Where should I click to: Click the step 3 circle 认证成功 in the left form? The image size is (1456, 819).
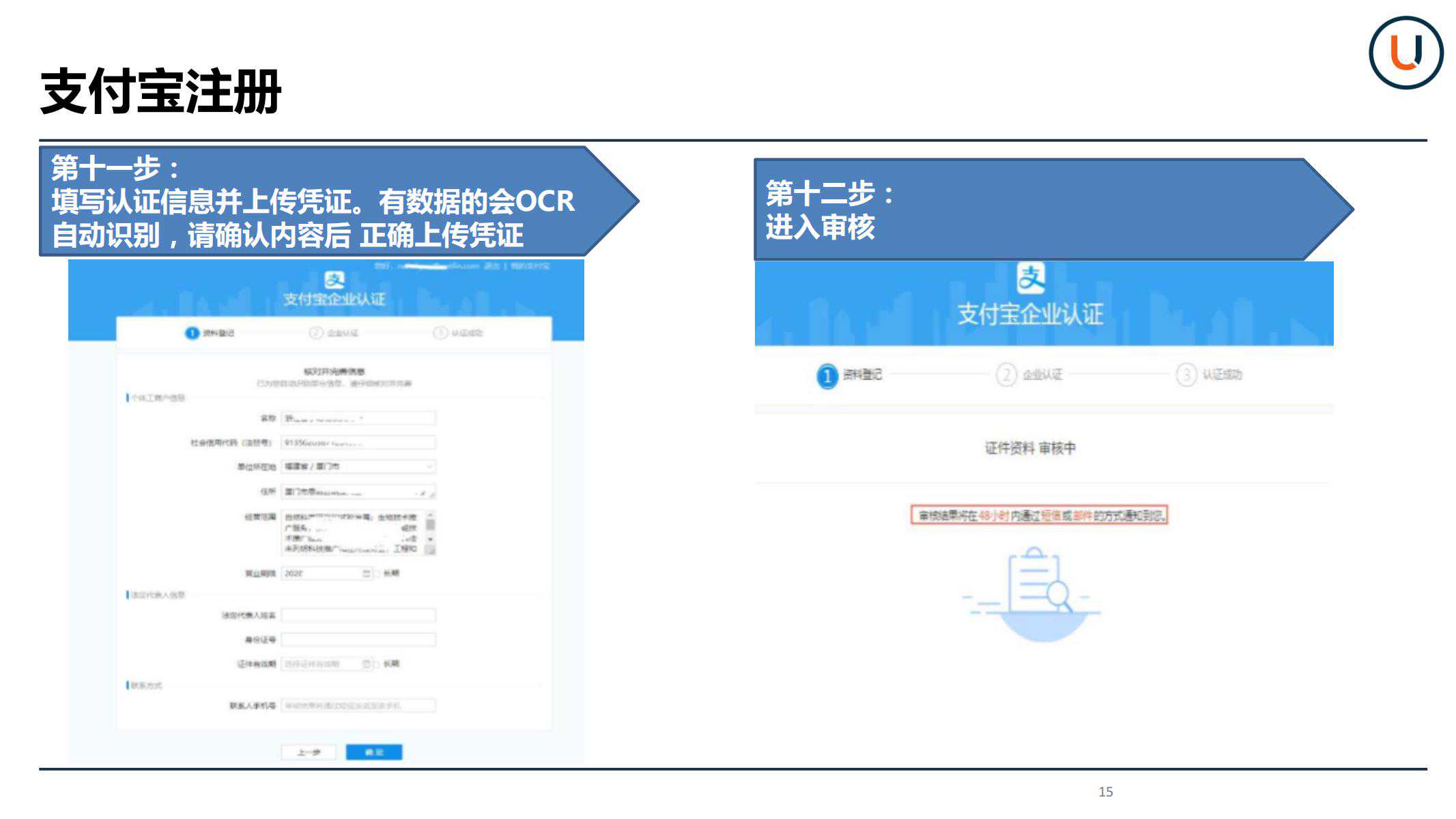(x=440, y=333)
